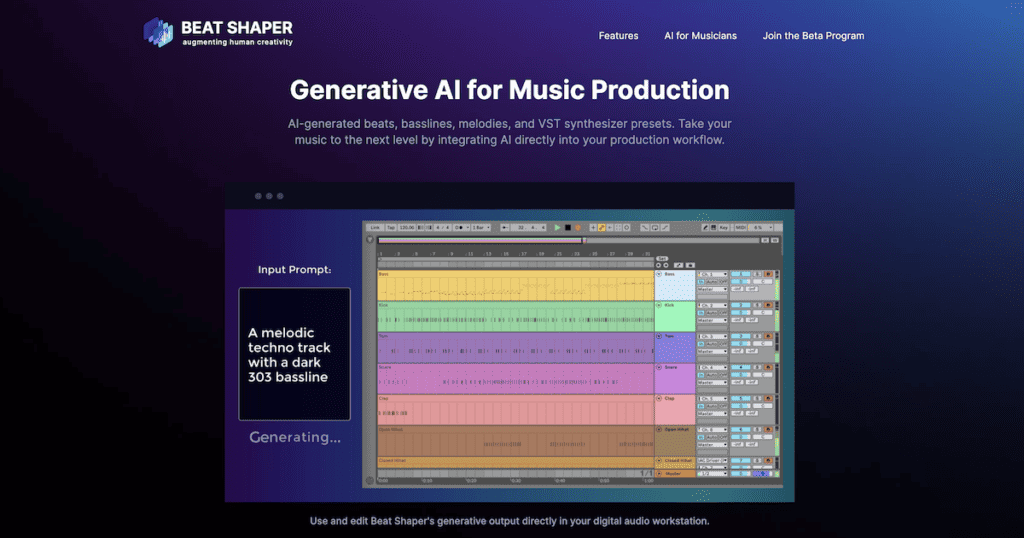
Task: Click bar 17 on the timeline ruler
Action: 524,254
